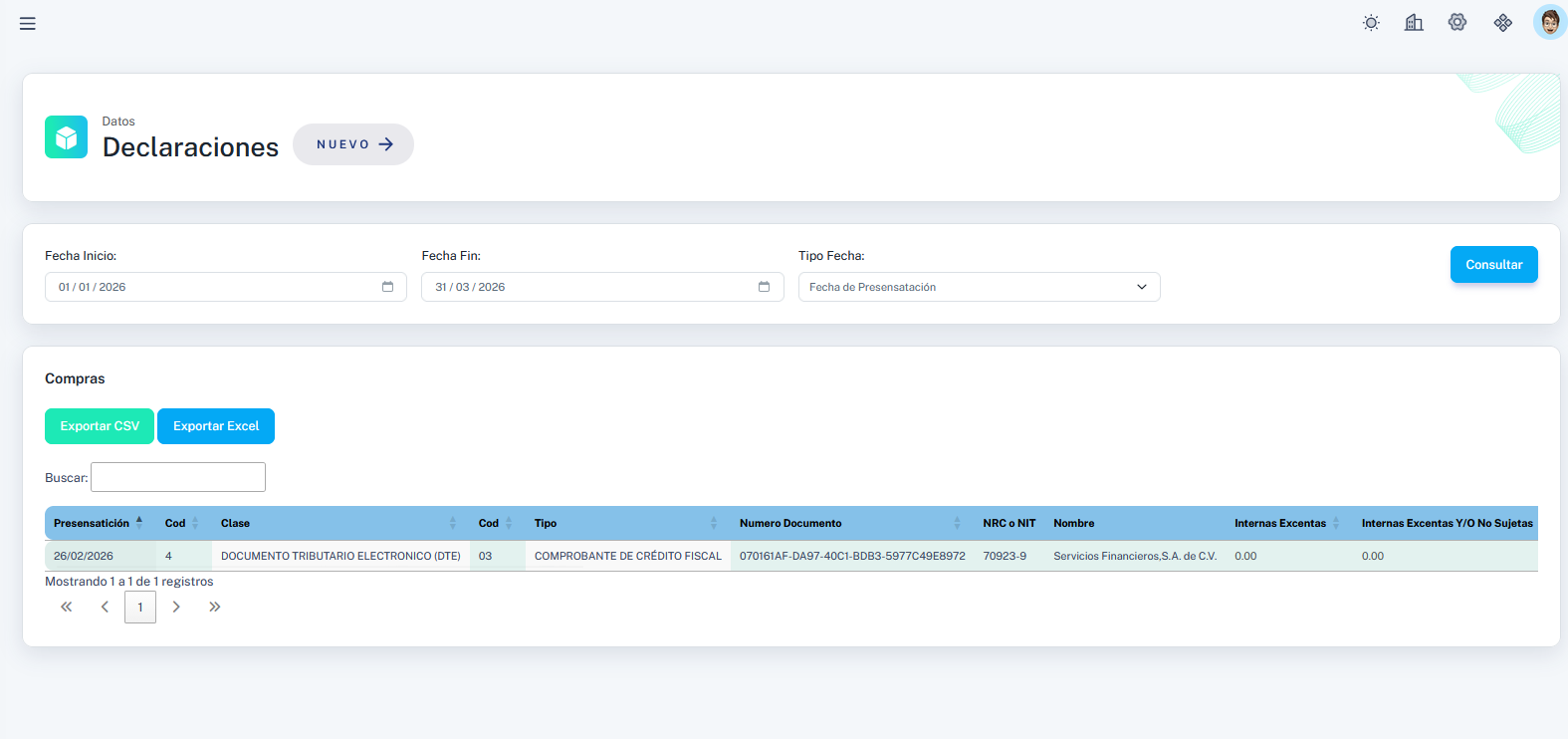Export table with Exportar CSV
The image size is (1568, 739).
coord(100,426)
